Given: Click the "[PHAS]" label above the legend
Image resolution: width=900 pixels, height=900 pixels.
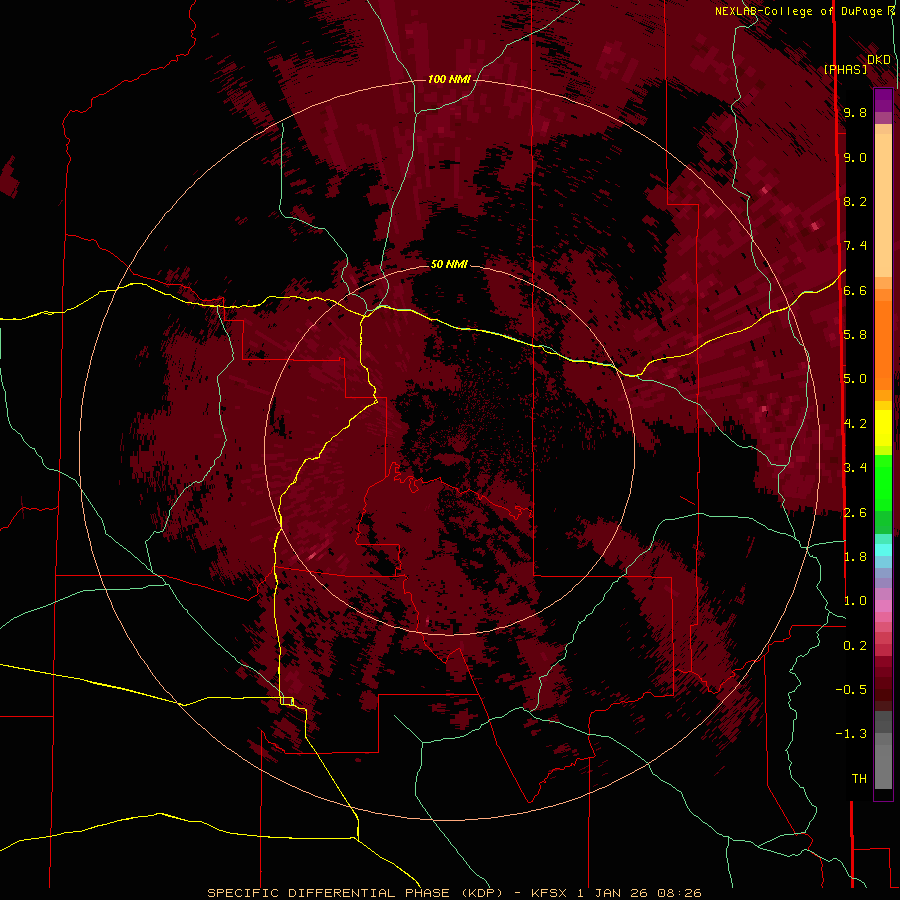Looking at the screenshot, I should [x=845, y=70].
